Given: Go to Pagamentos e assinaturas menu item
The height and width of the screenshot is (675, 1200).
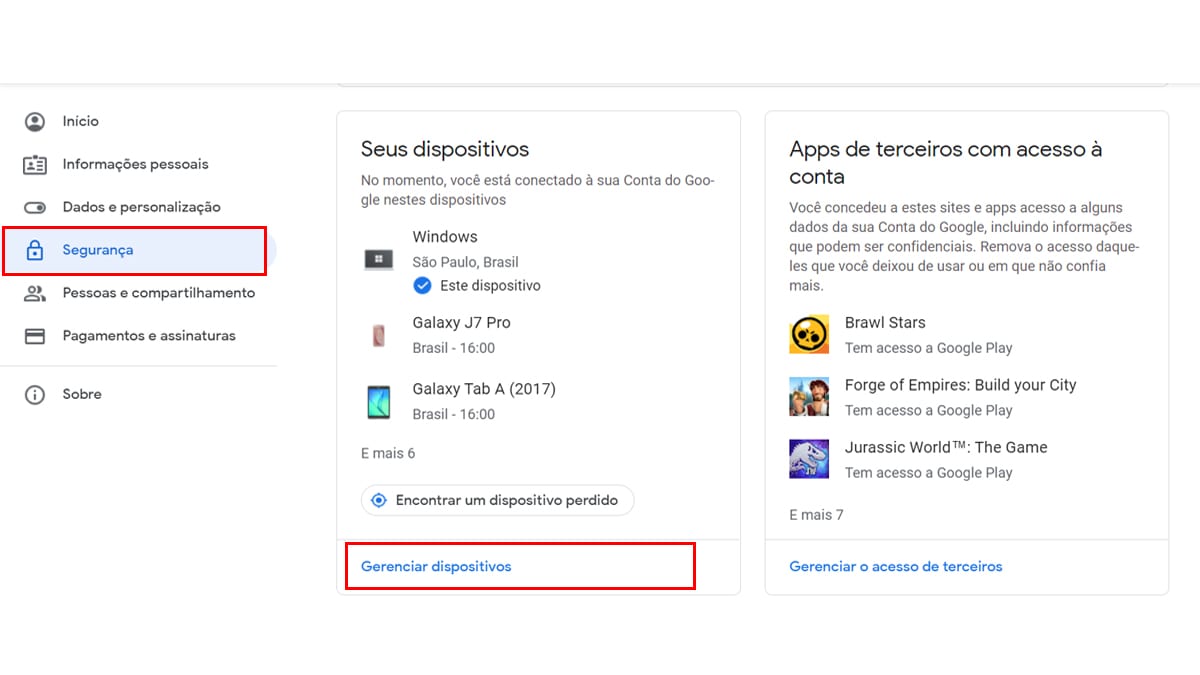Looking at the screenshot, I should point(149,336).
